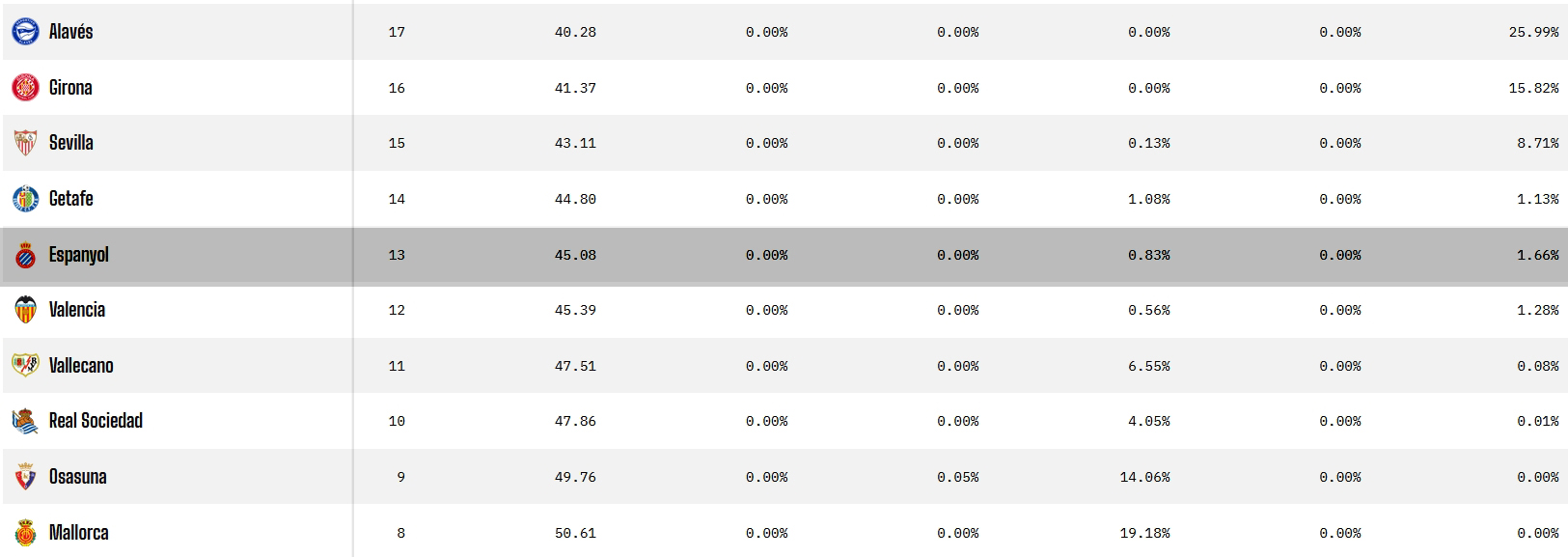
Task: Click Espanyol's 45.08 points value
Action: coord(575,256)
